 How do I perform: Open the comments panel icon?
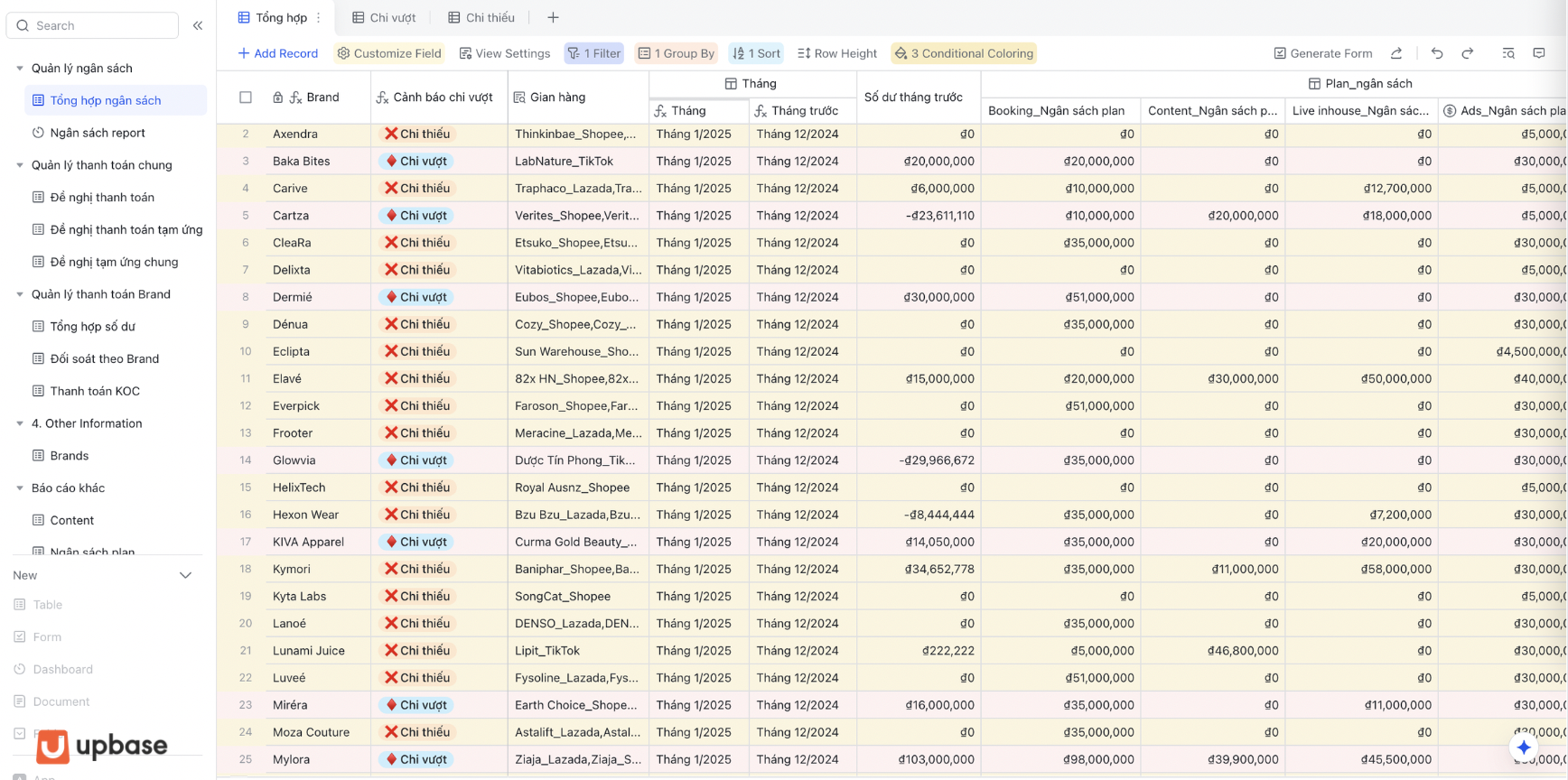click(x=1539, y=53)
